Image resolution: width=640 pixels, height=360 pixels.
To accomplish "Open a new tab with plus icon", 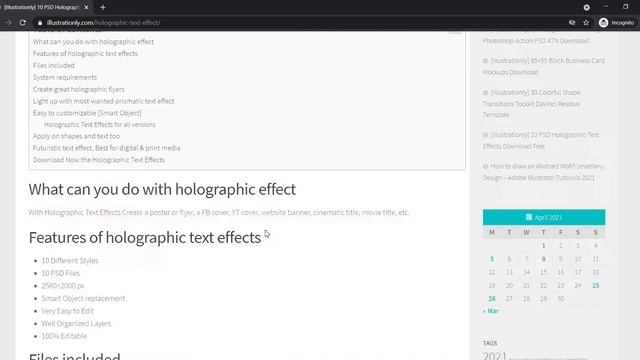I will [103, 7].
